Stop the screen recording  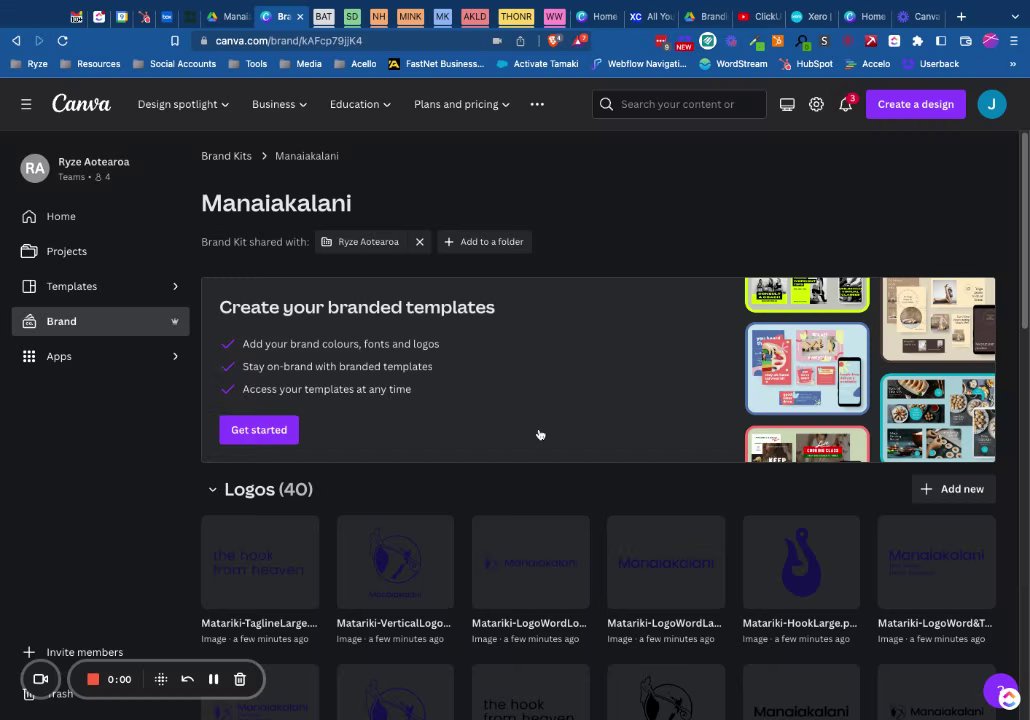[93, 679]
